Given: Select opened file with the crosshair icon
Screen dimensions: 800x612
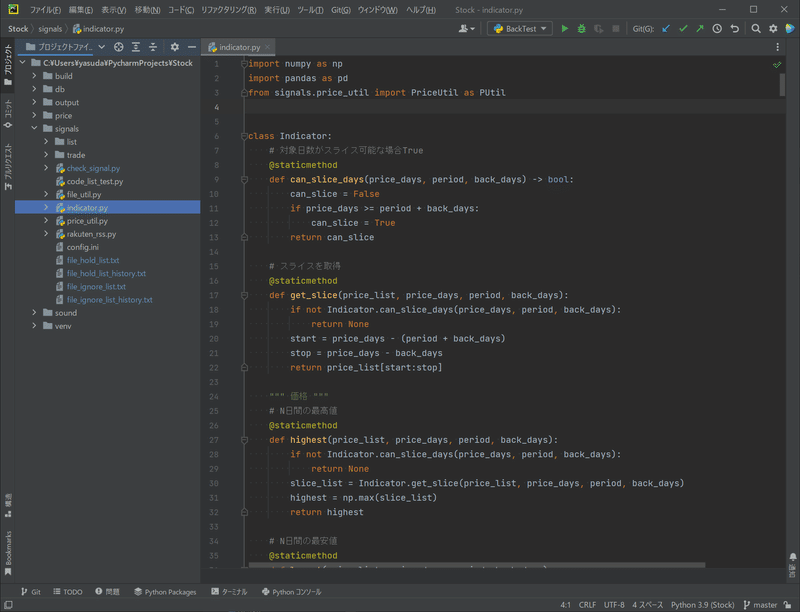Looking at the screenshot, I should (119, 47).
